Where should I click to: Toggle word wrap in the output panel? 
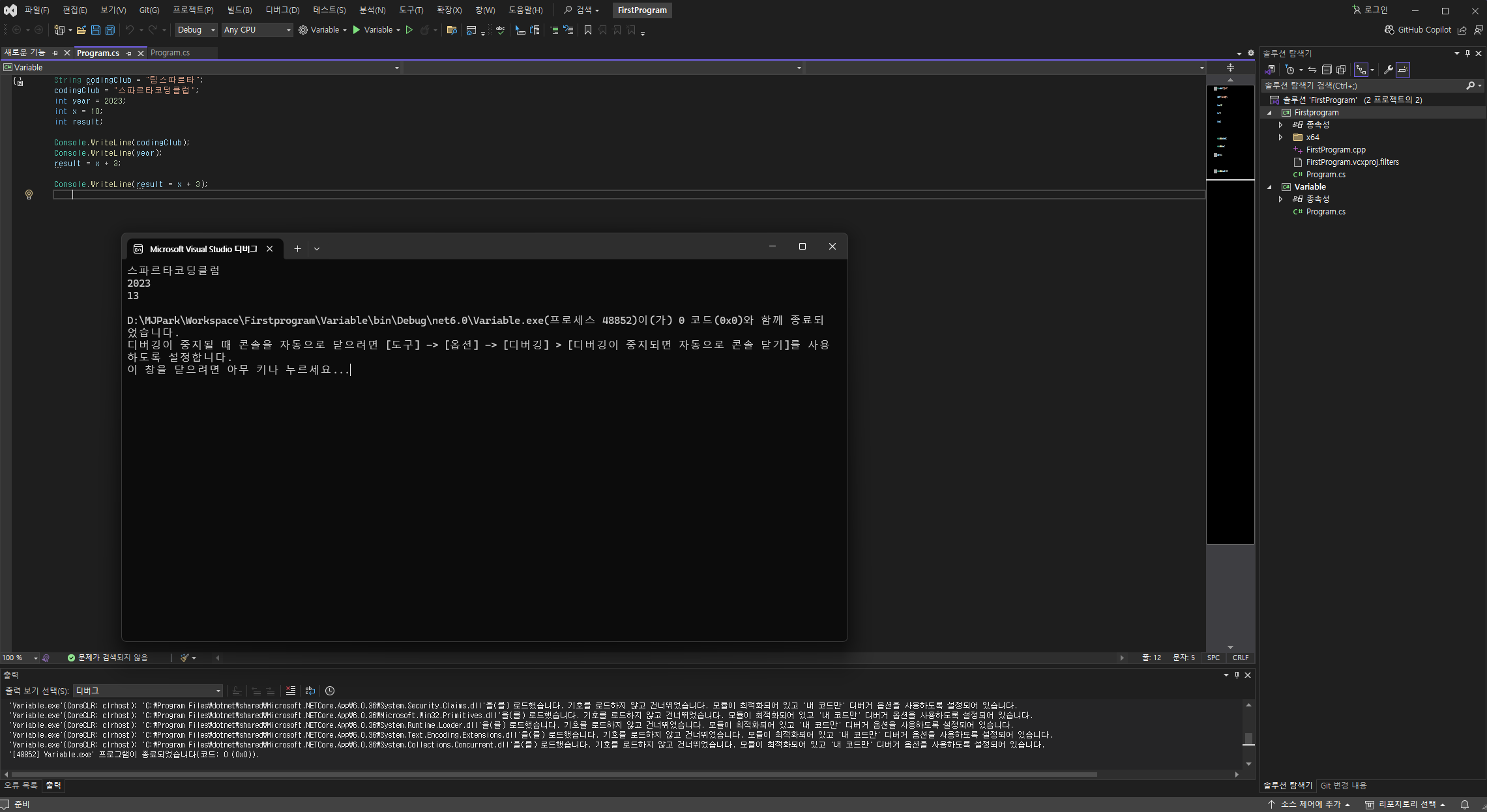(x=310, y=691)
